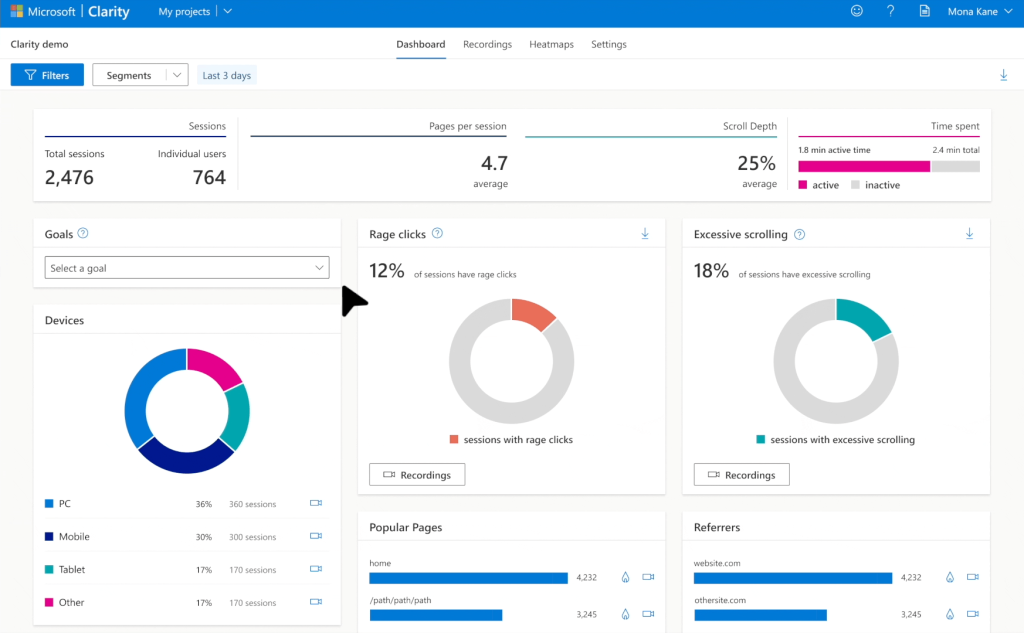Open the Filters panel
This screenshot has height=633, width=1024.
[47, 75]
